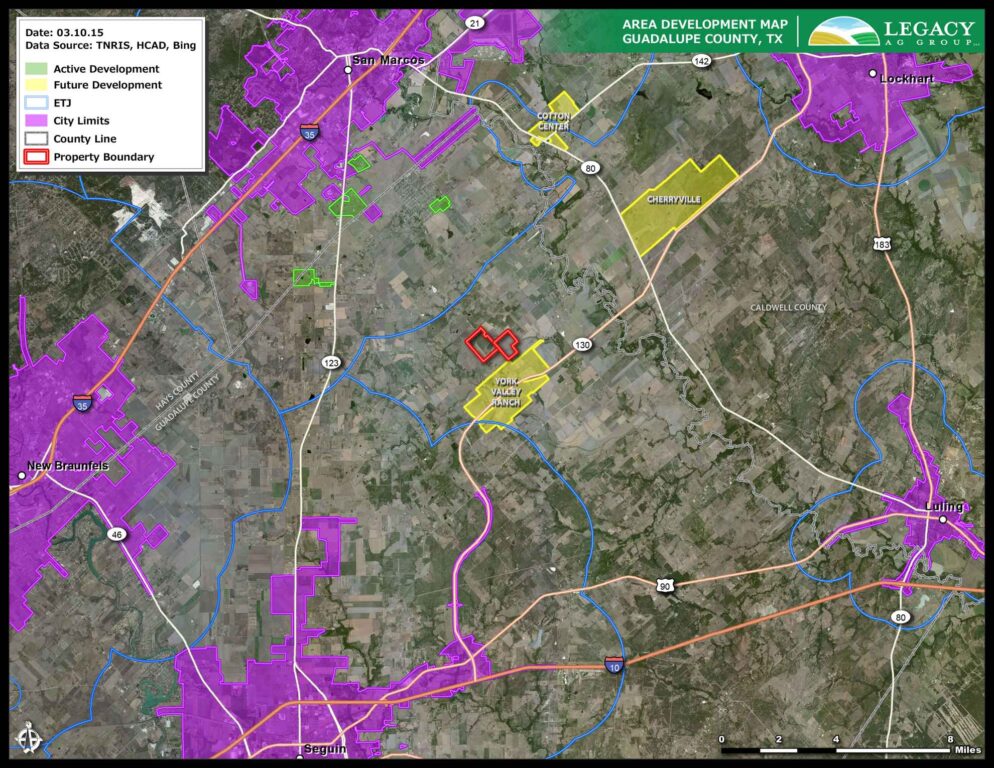994x768 pixels.
Task: Click the "Data Source: TNRIS, HCAD, Bing" text
Action: (x=111, y=46)
